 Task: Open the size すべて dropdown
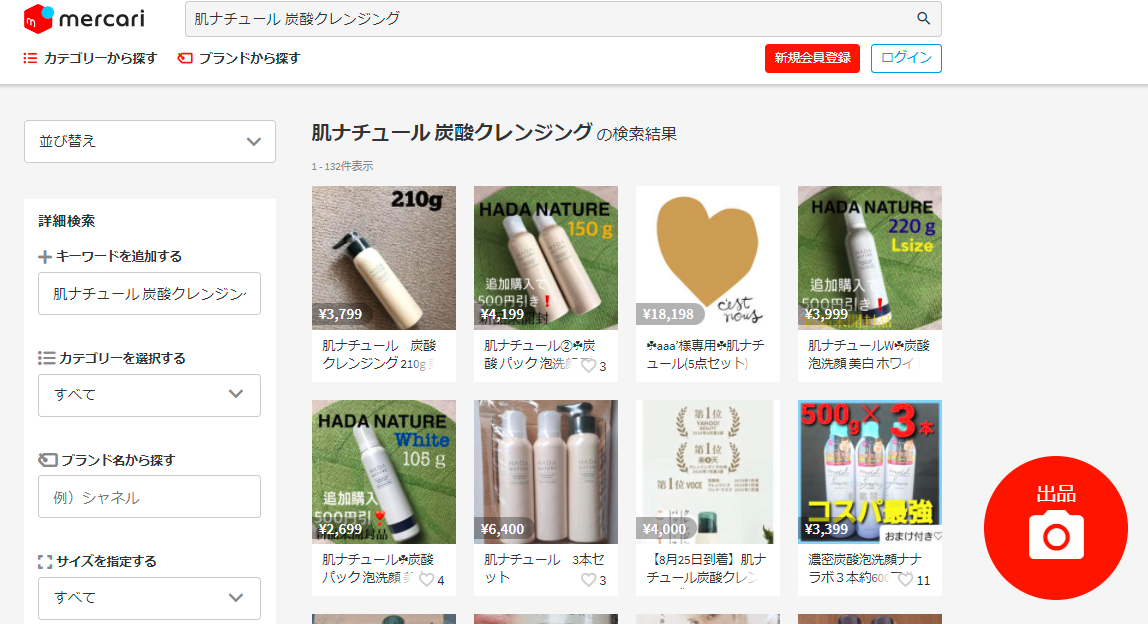[149, 598]
